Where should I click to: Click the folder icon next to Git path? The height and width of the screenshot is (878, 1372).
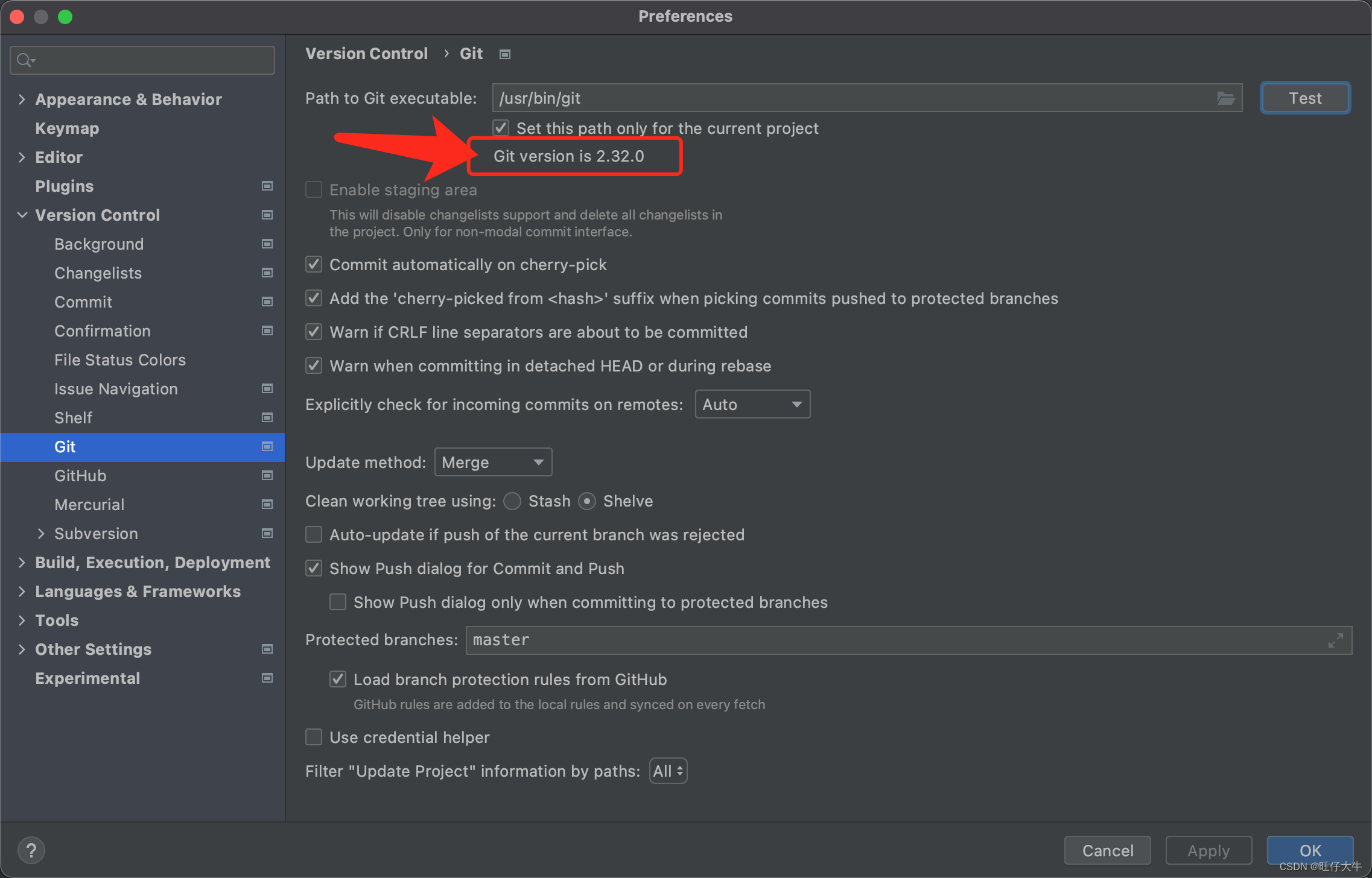[1225, 98]
